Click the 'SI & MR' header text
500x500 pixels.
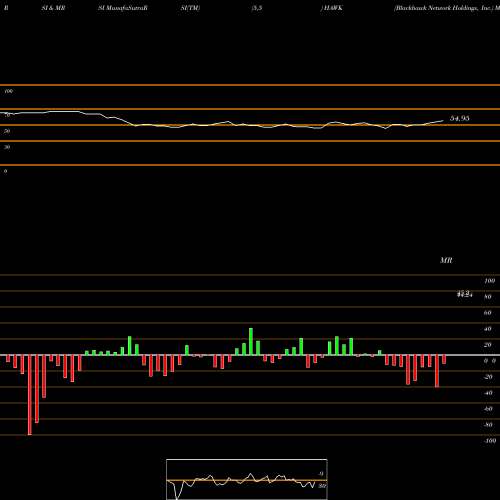pos(53,8)
